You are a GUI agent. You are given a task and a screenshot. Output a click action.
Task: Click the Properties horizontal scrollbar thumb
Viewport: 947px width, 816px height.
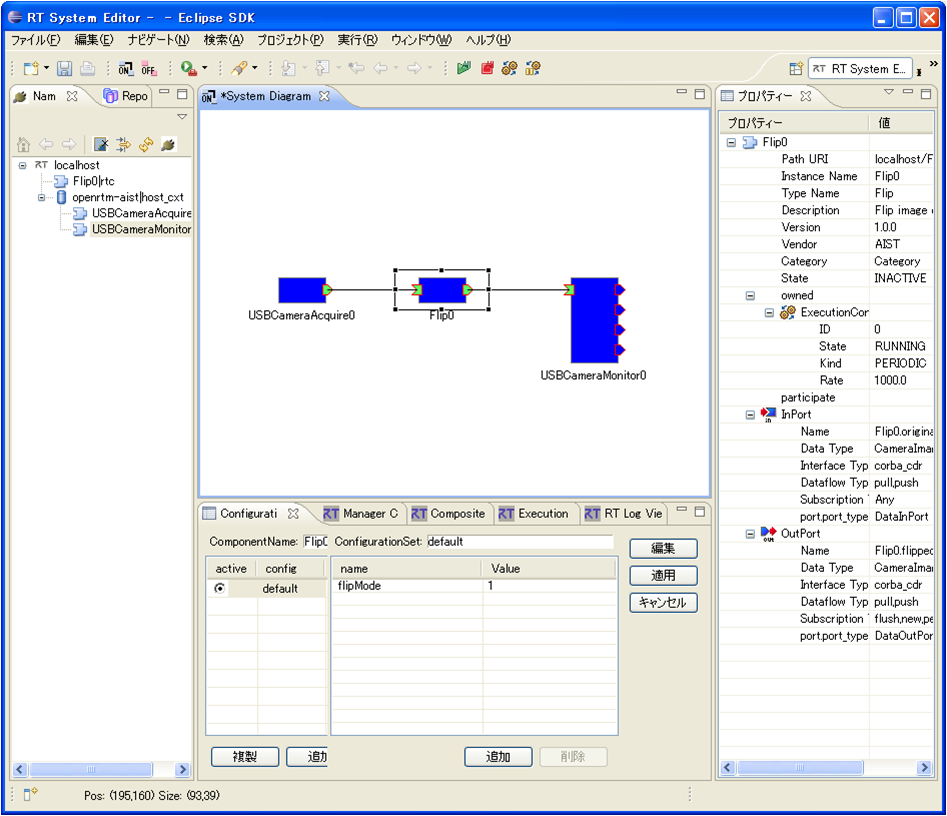[x=800, y=768]
